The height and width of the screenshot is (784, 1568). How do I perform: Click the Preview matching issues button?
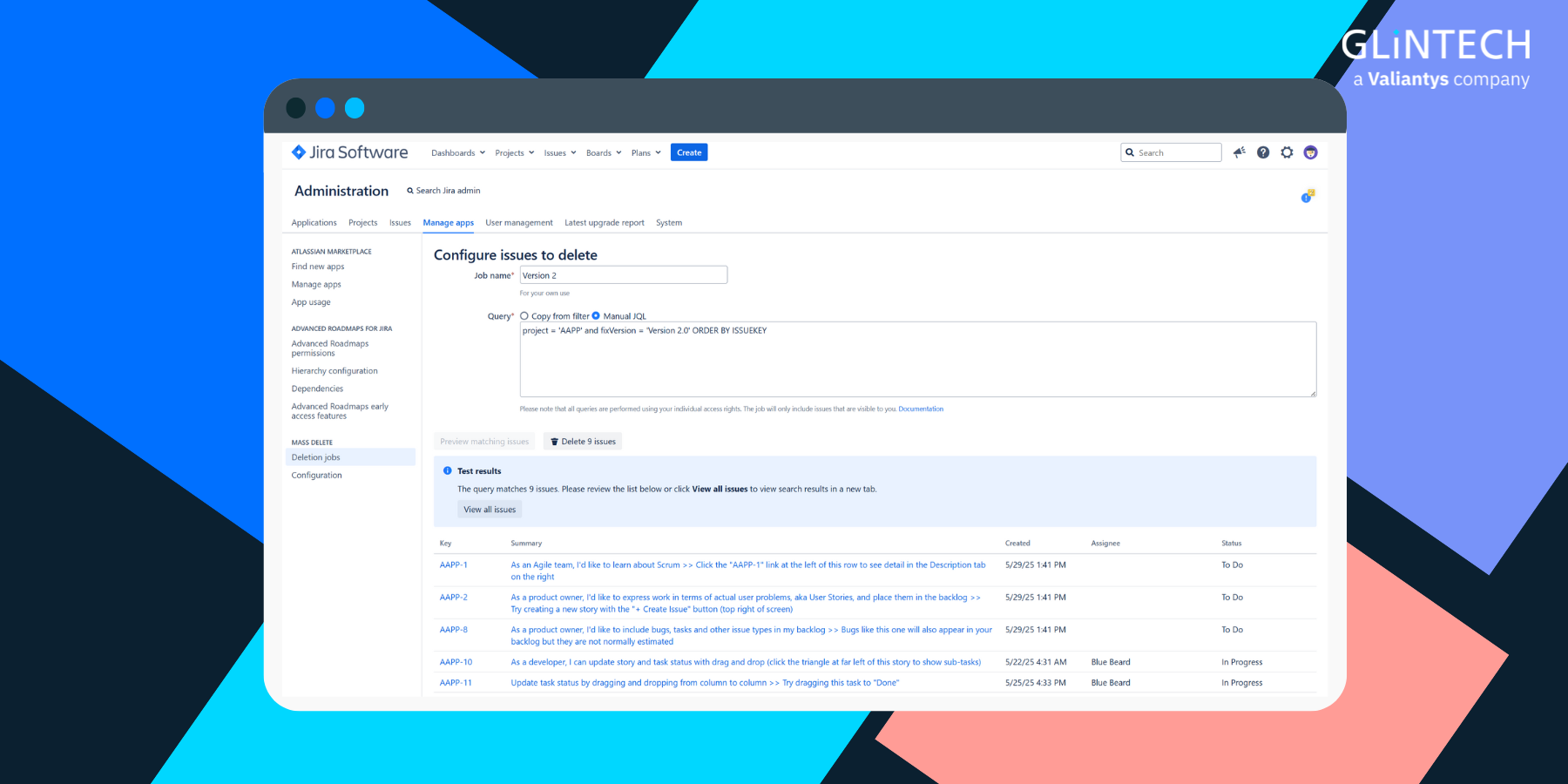[484, 442]
